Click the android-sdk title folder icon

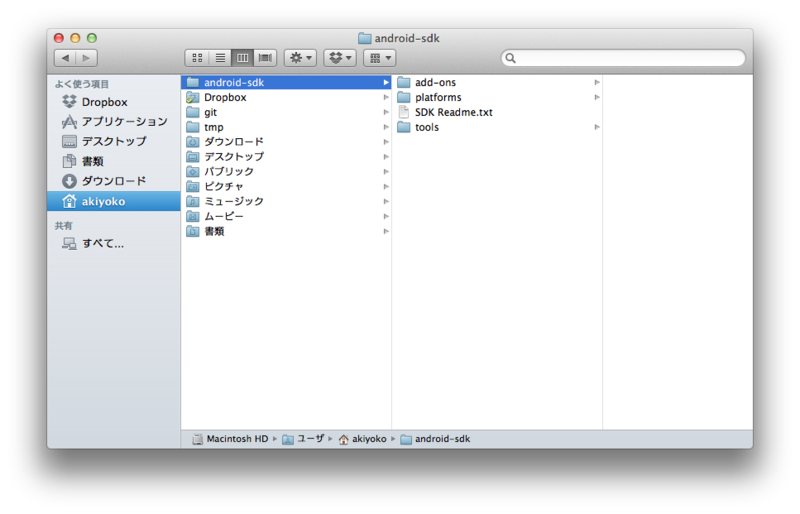(x=364, y=38)
